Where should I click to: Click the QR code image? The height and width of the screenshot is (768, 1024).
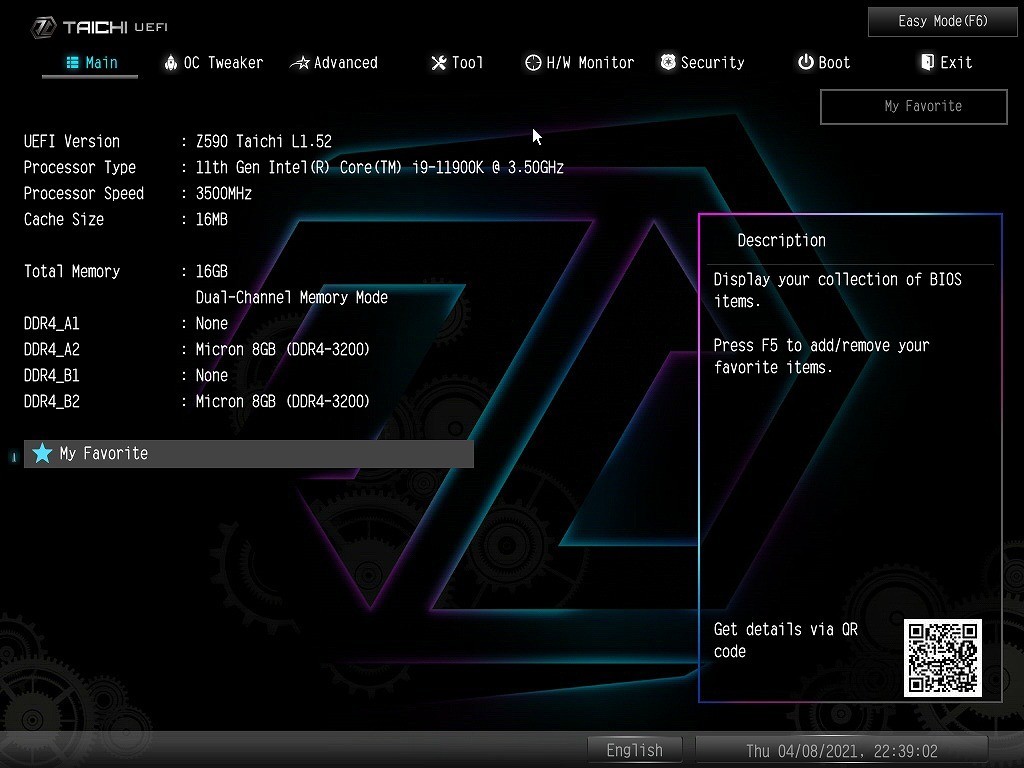pyautogui.click(x=942, y=657)
